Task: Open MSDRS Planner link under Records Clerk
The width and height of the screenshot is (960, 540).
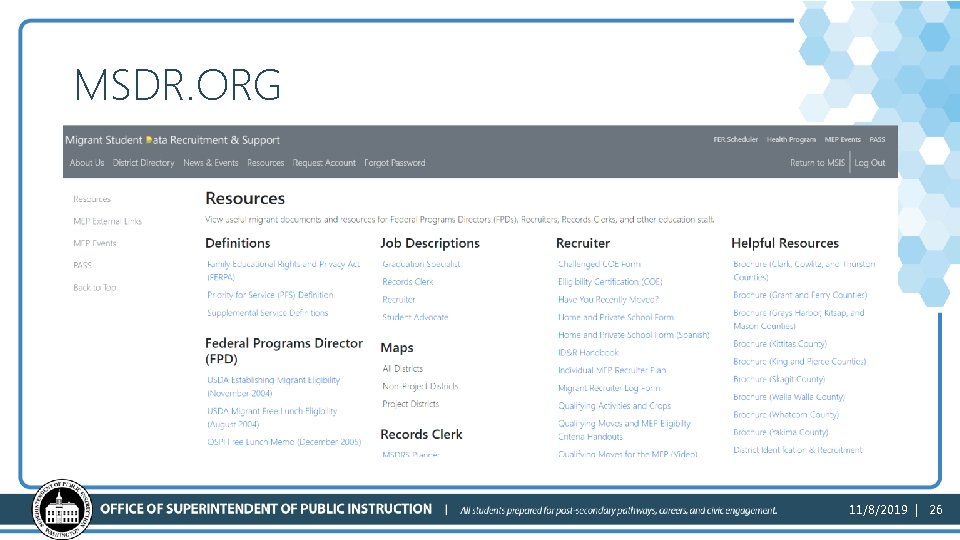Action: [410, 455]
